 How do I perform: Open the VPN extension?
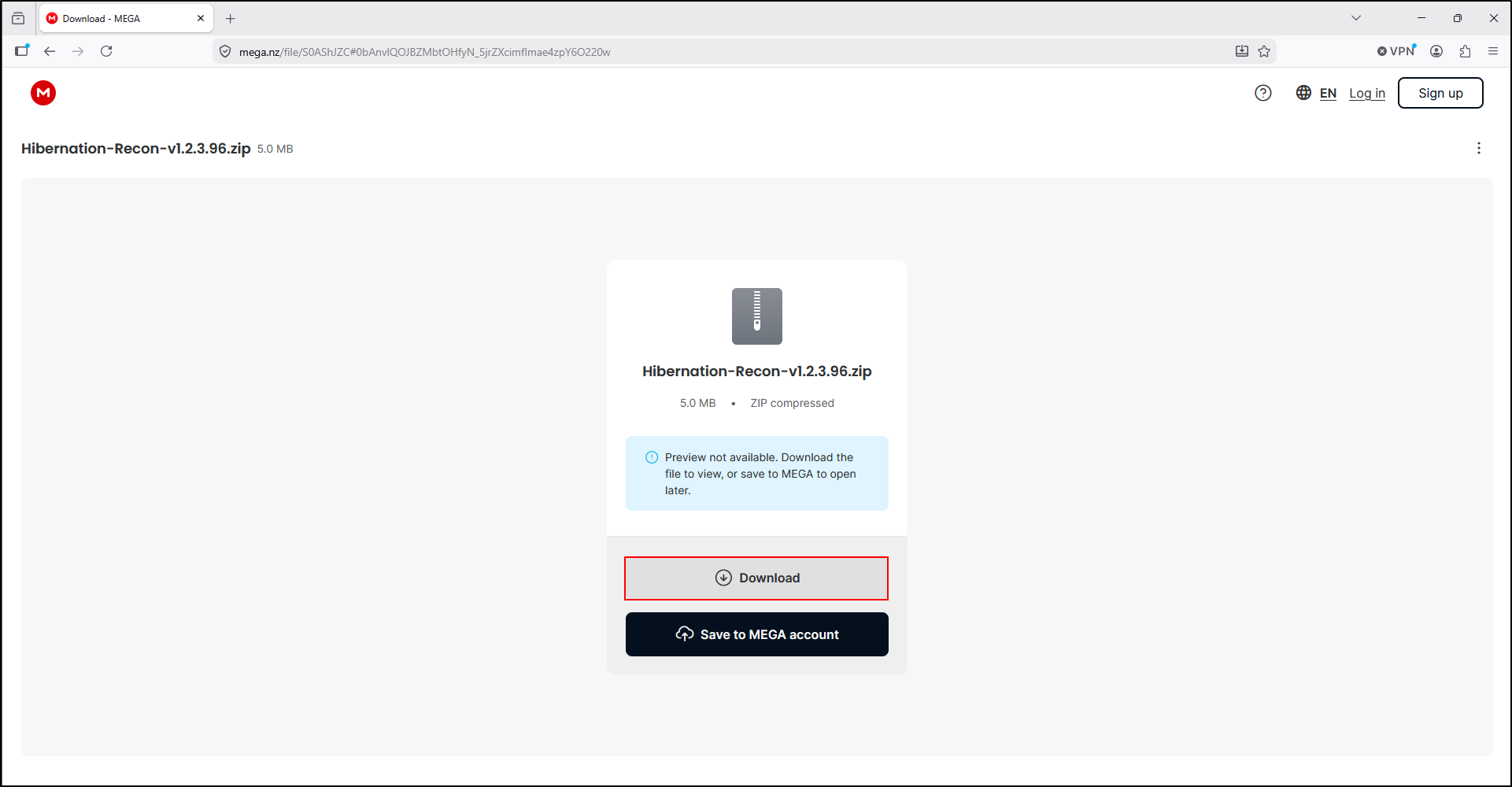coord(1397,51)
